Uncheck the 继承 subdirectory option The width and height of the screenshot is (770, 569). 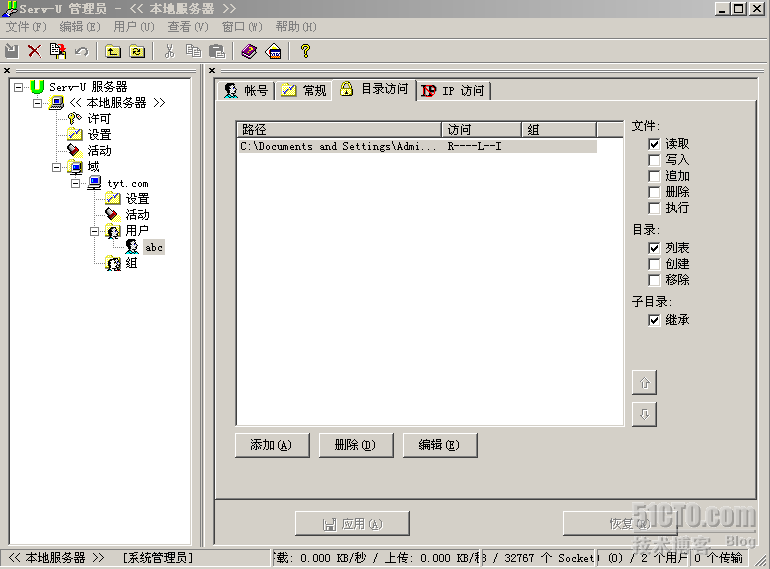coord(654,320)
